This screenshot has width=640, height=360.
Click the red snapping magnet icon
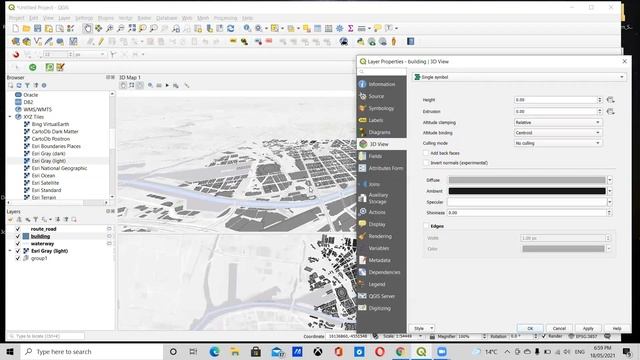(16, 54)
